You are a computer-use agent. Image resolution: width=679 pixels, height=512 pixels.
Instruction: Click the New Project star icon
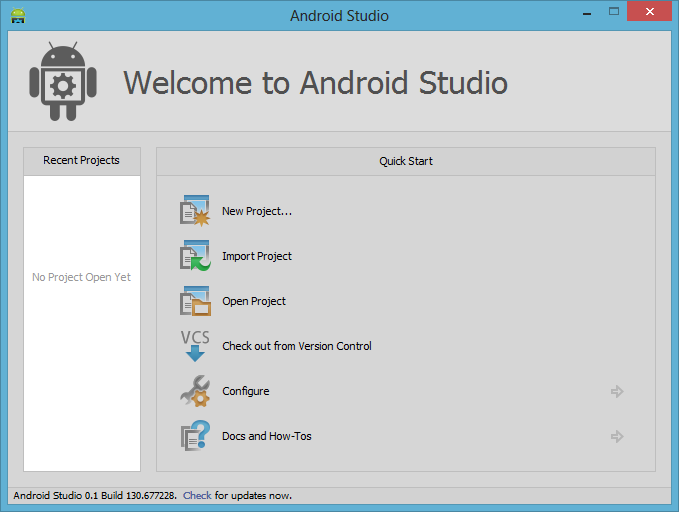click(x=195, y=211)
